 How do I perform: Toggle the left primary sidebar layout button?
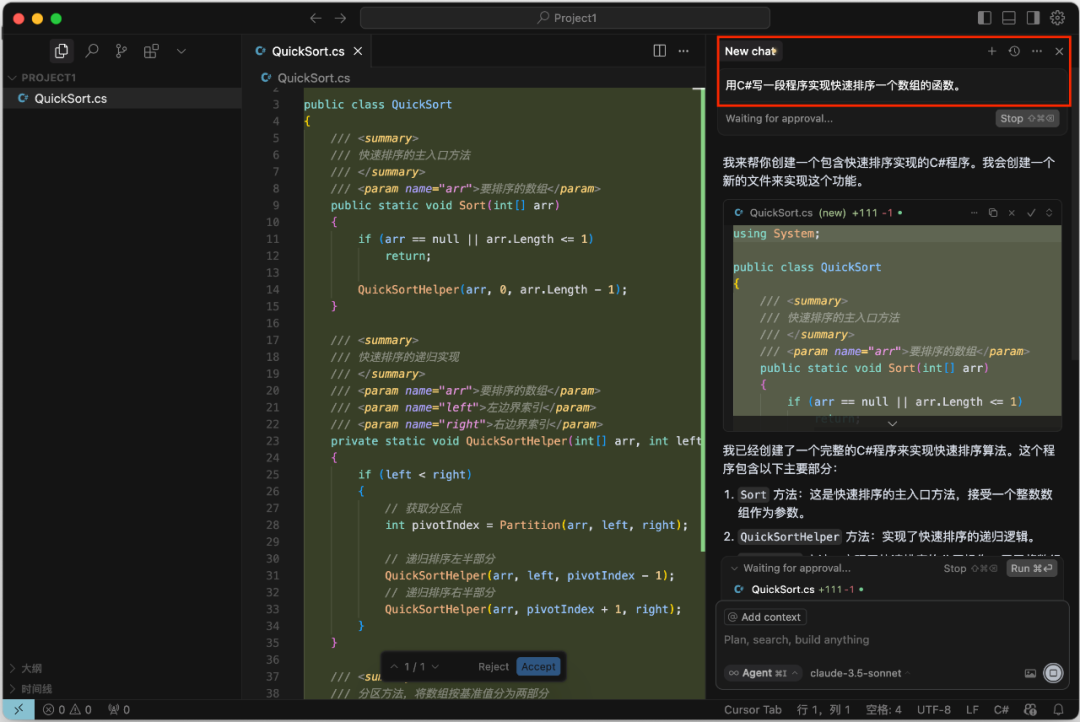985,18
